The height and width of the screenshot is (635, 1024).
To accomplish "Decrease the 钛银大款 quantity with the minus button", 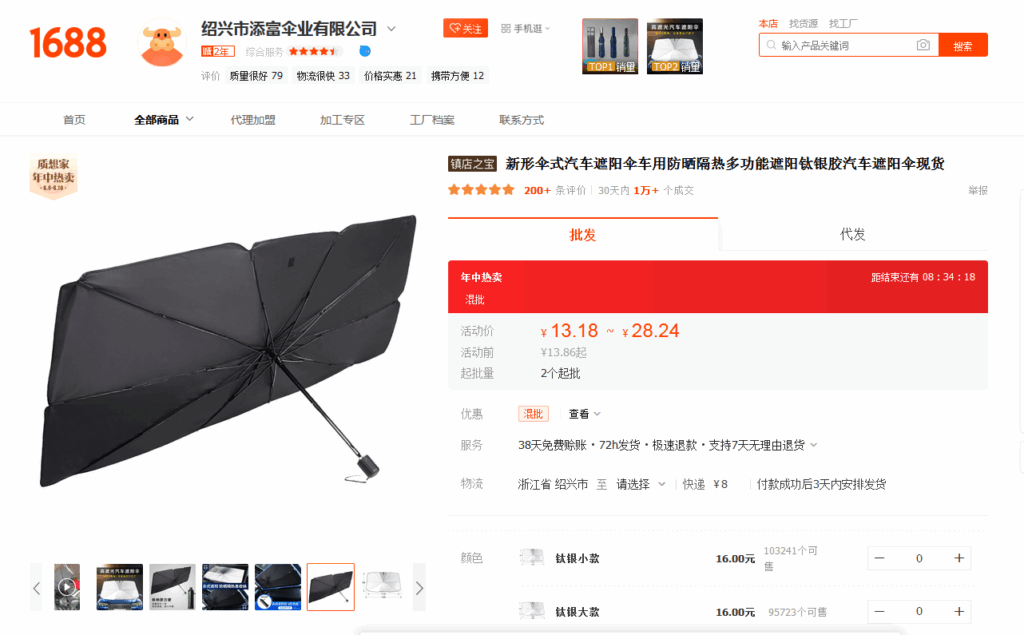I will (x=880, y=611).
